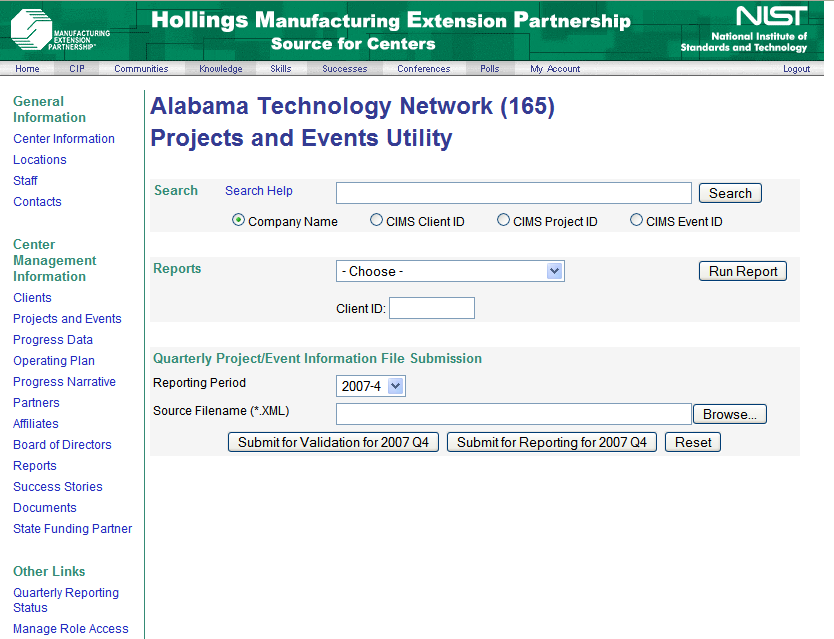
Task: Open the My Account menu item
Action: pyautogui.click(x=555, y=69)
